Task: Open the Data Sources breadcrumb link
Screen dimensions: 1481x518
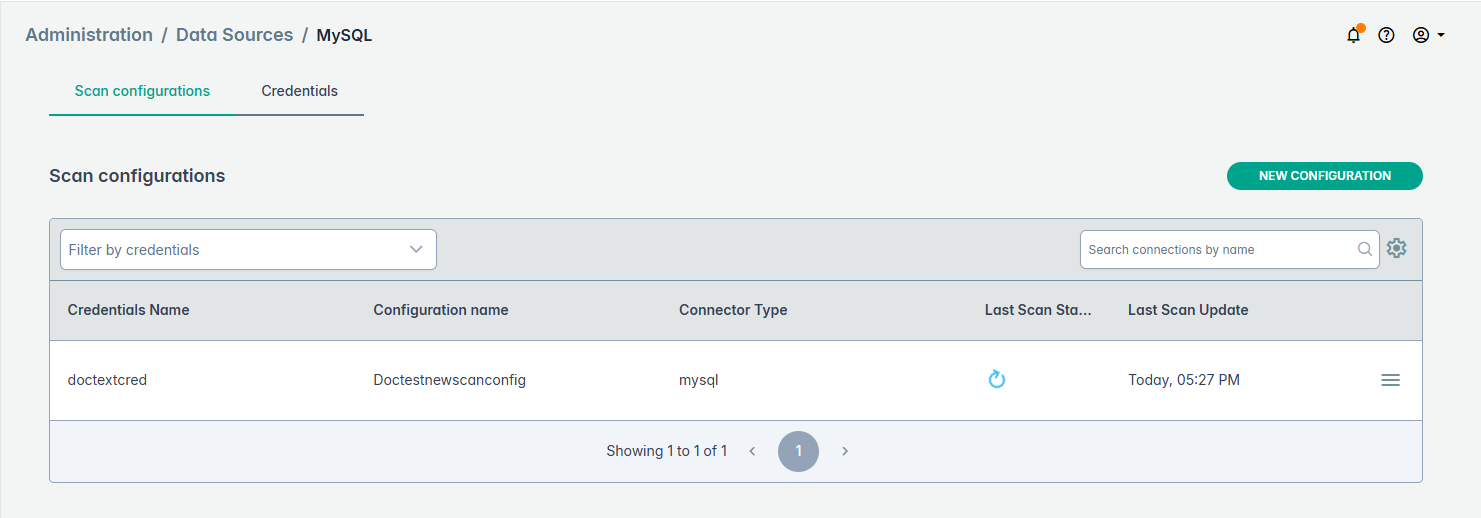Action: point(234,35)
